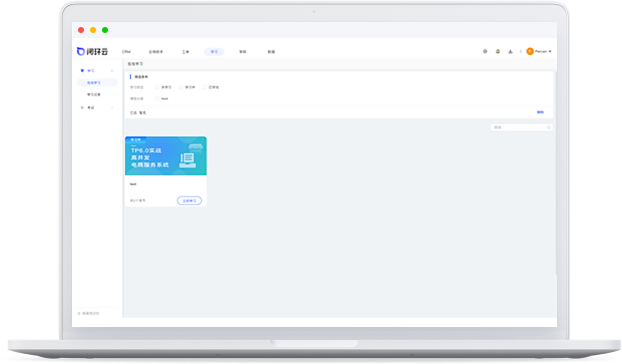
Task: Switch to the 工单 top navigation item
Action: pos(186,52)
